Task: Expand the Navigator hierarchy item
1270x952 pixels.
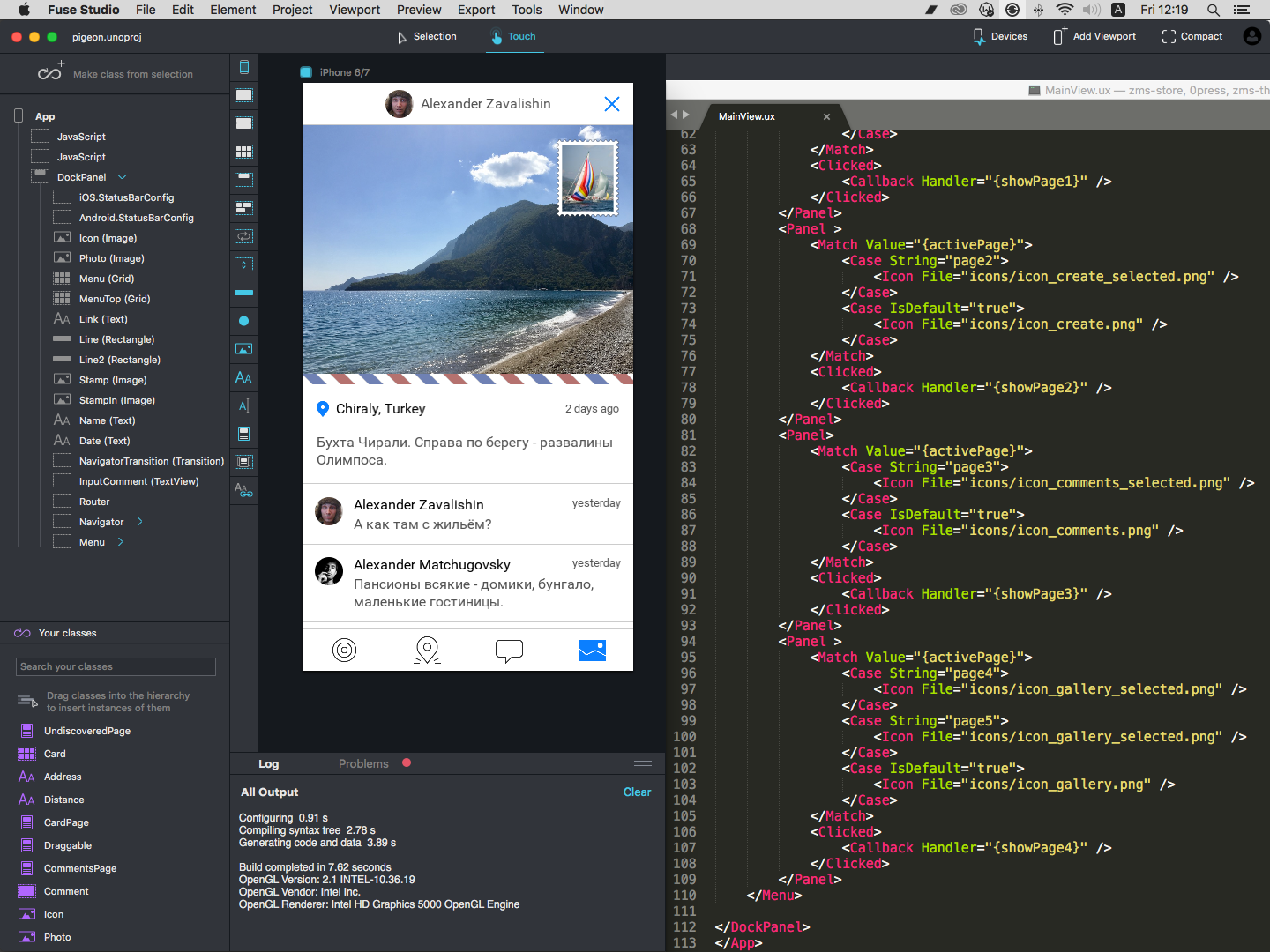Action: 139,522
